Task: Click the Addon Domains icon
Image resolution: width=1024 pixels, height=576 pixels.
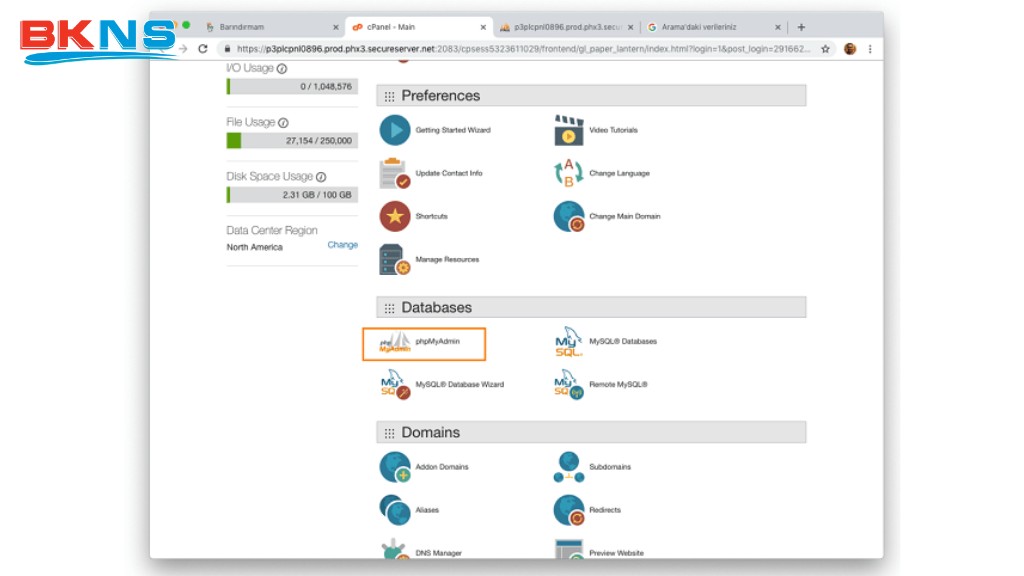Action: (395, 467)
